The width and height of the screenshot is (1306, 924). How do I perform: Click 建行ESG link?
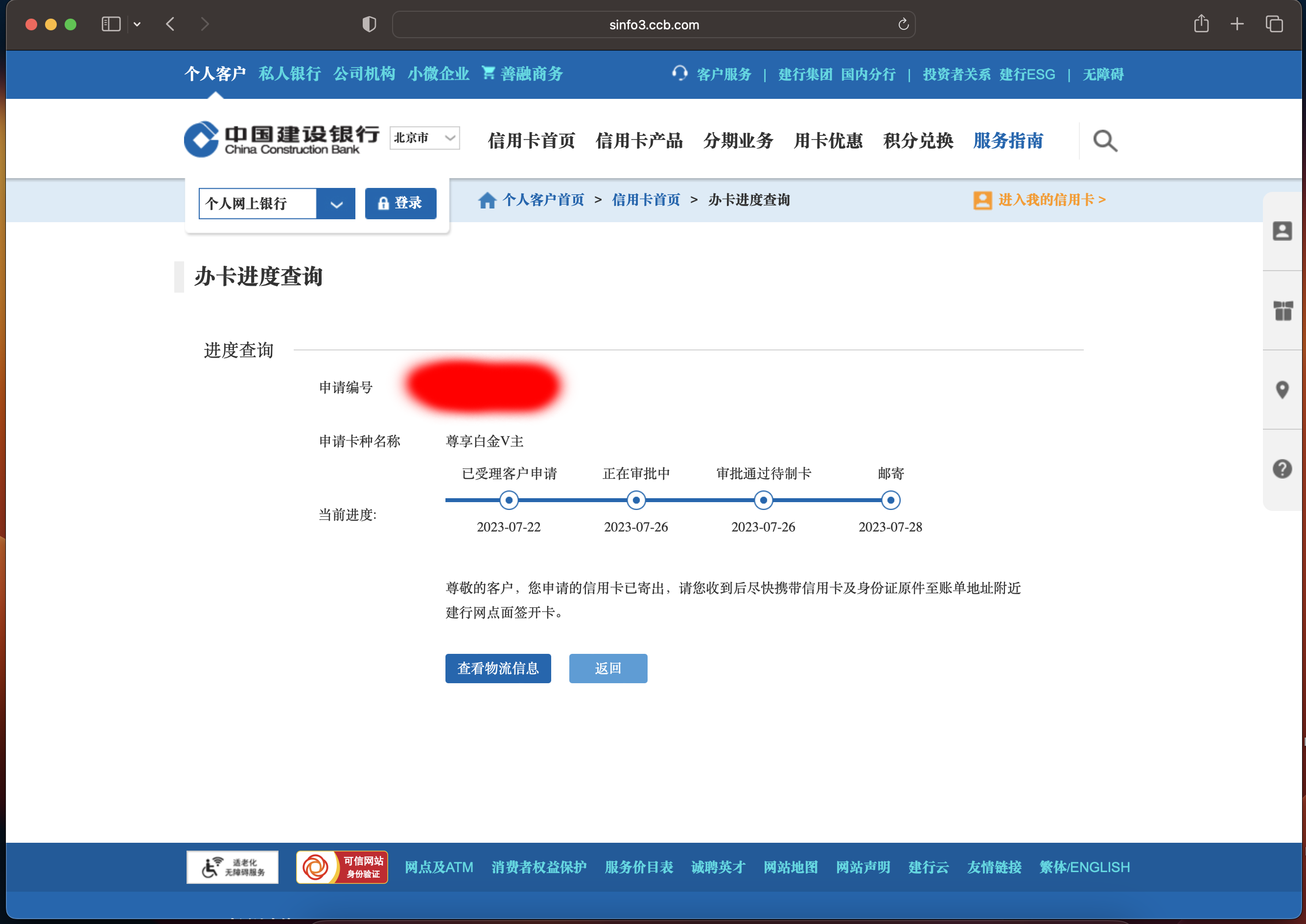tap(1027, 74)
